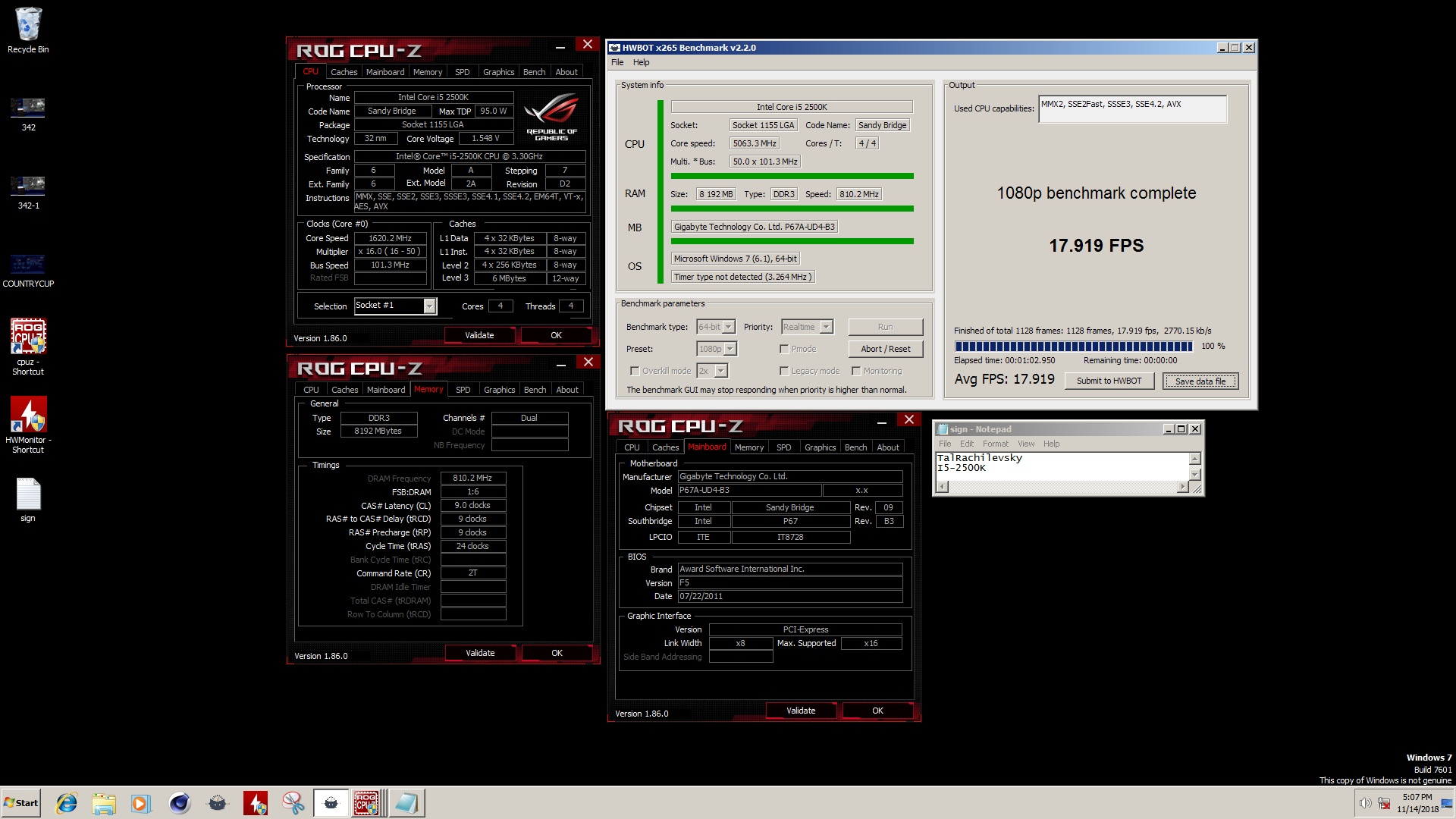Switch to Notepad taskbar button
1456x819 pixels.
tap(406, 803)
